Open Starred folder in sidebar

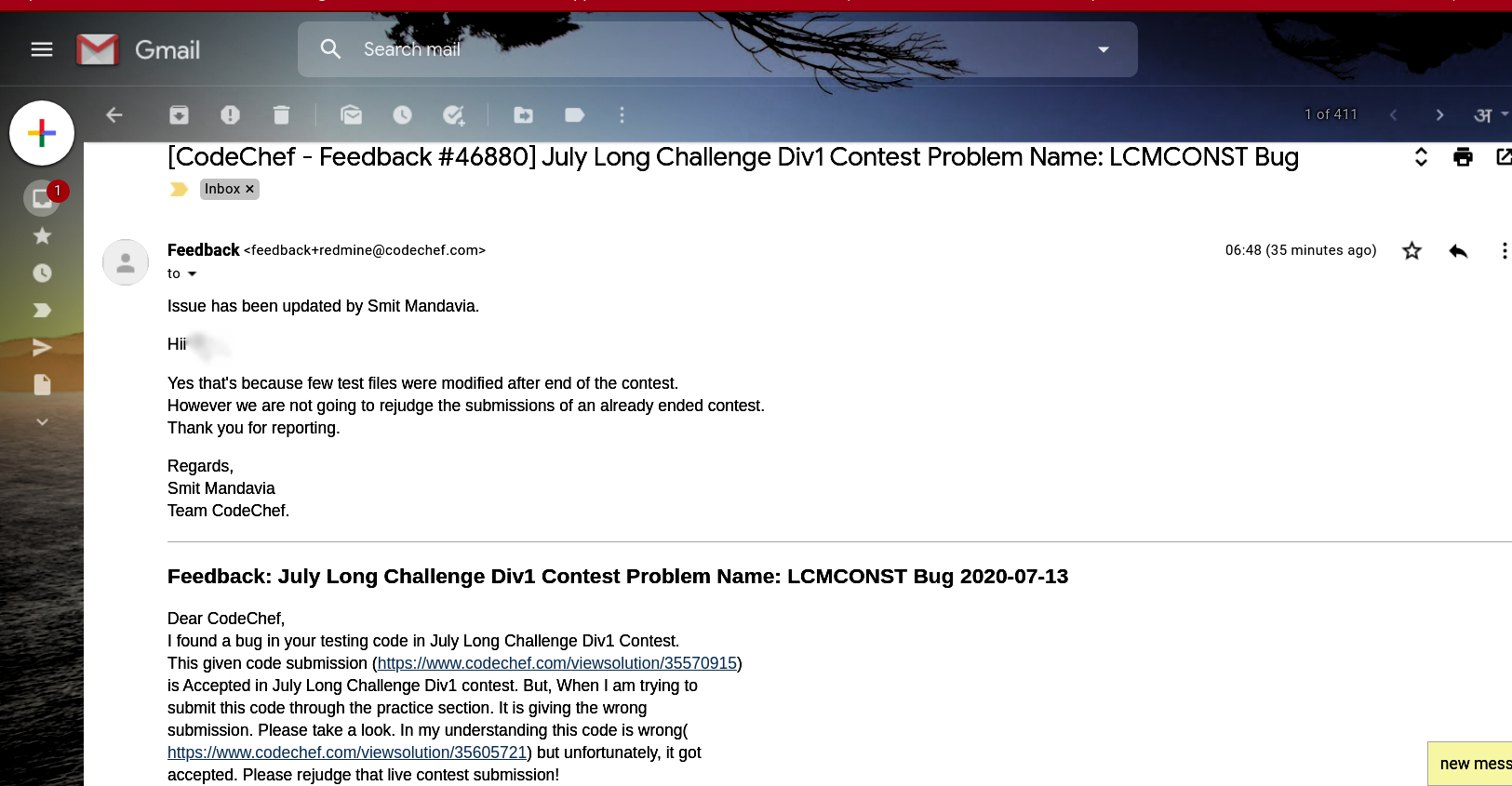42,236
